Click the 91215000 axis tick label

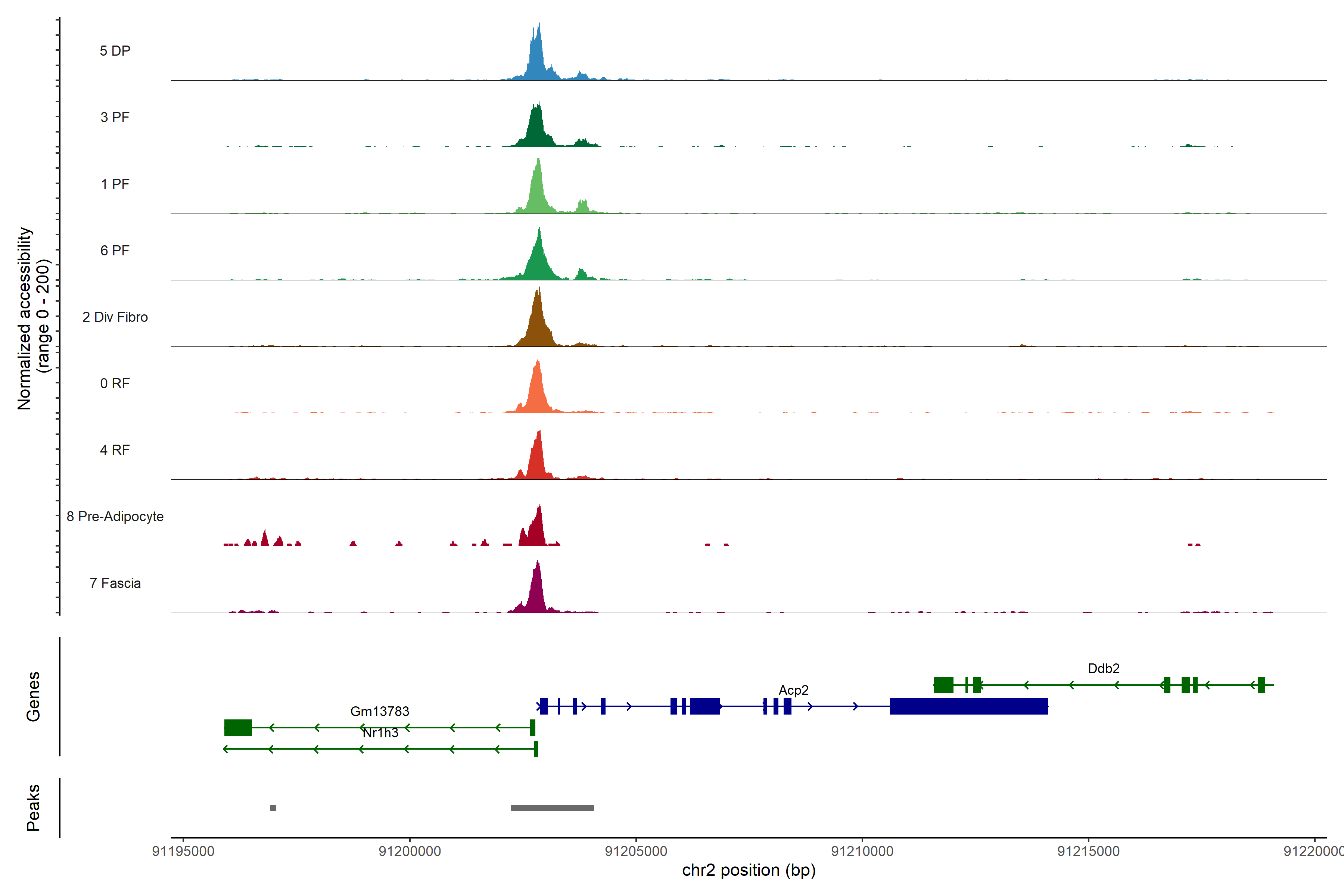(1088, 851)
